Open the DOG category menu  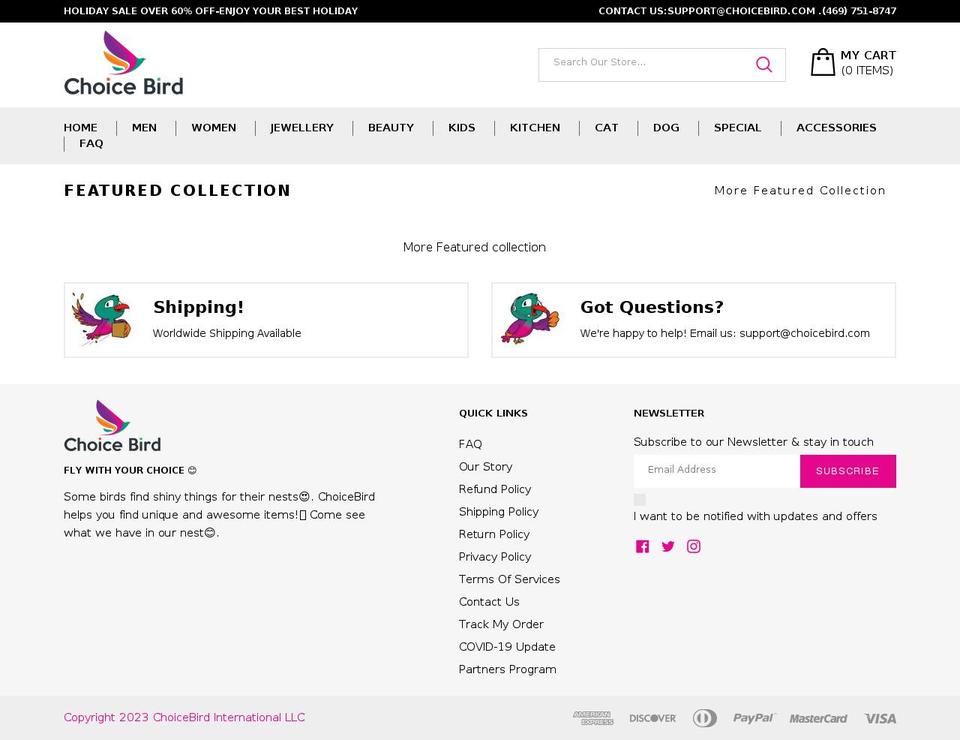click(x=666, y=127)
